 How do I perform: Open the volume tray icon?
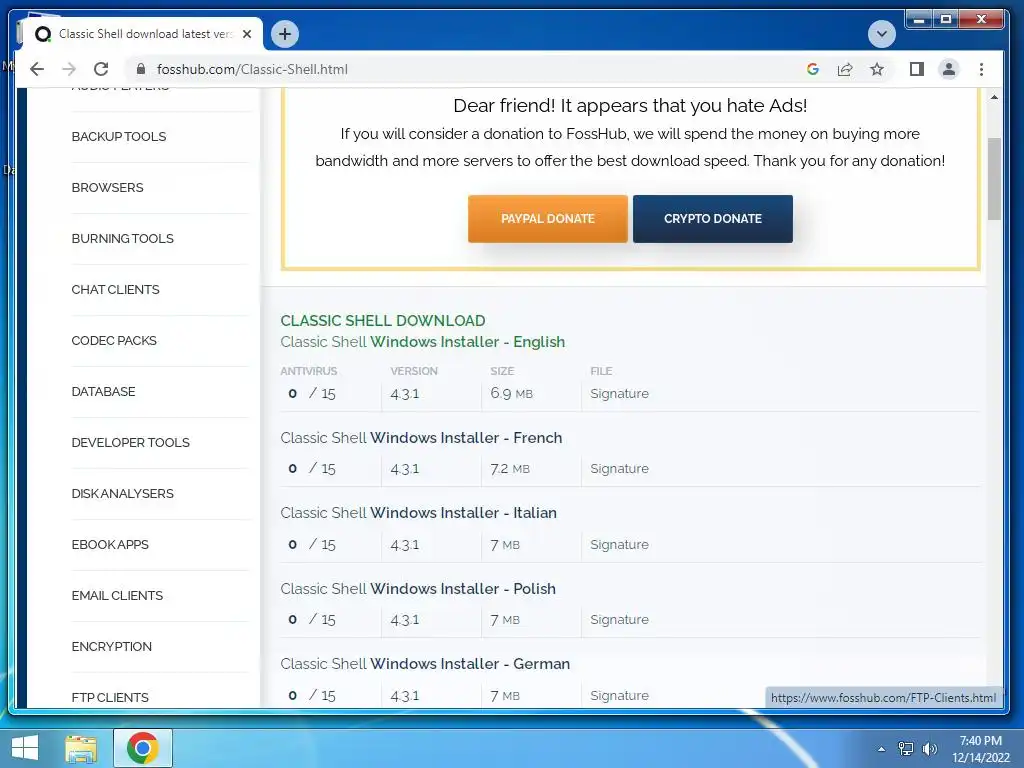929,749
